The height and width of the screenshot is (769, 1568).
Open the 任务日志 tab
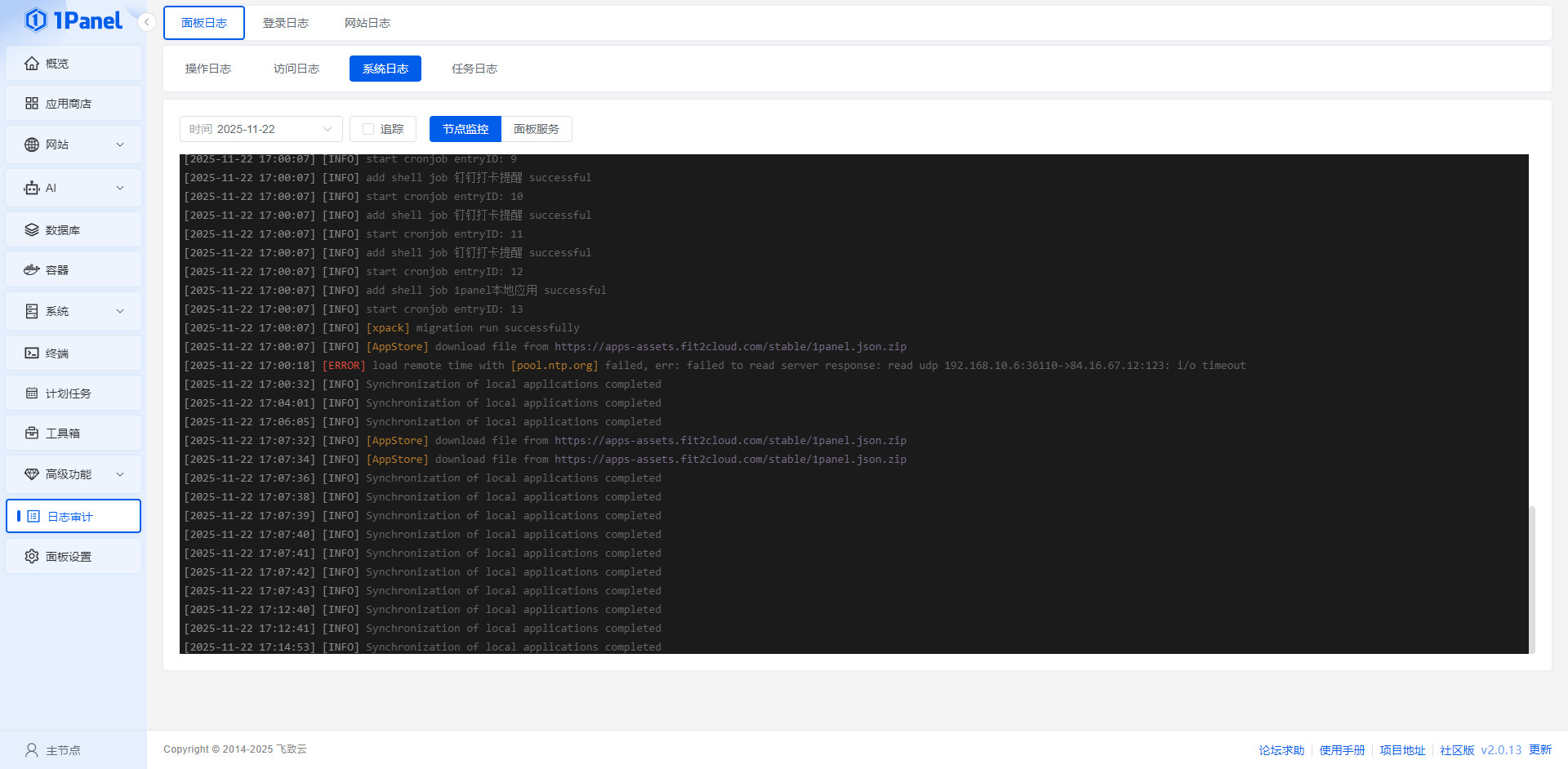(x=474, y=69)
